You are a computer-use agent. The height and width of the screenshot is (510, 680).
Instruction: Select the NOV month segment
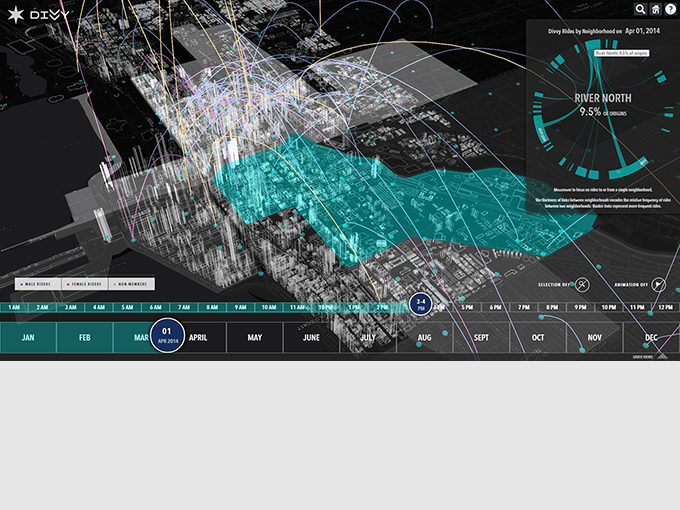[x=595, y=337]
